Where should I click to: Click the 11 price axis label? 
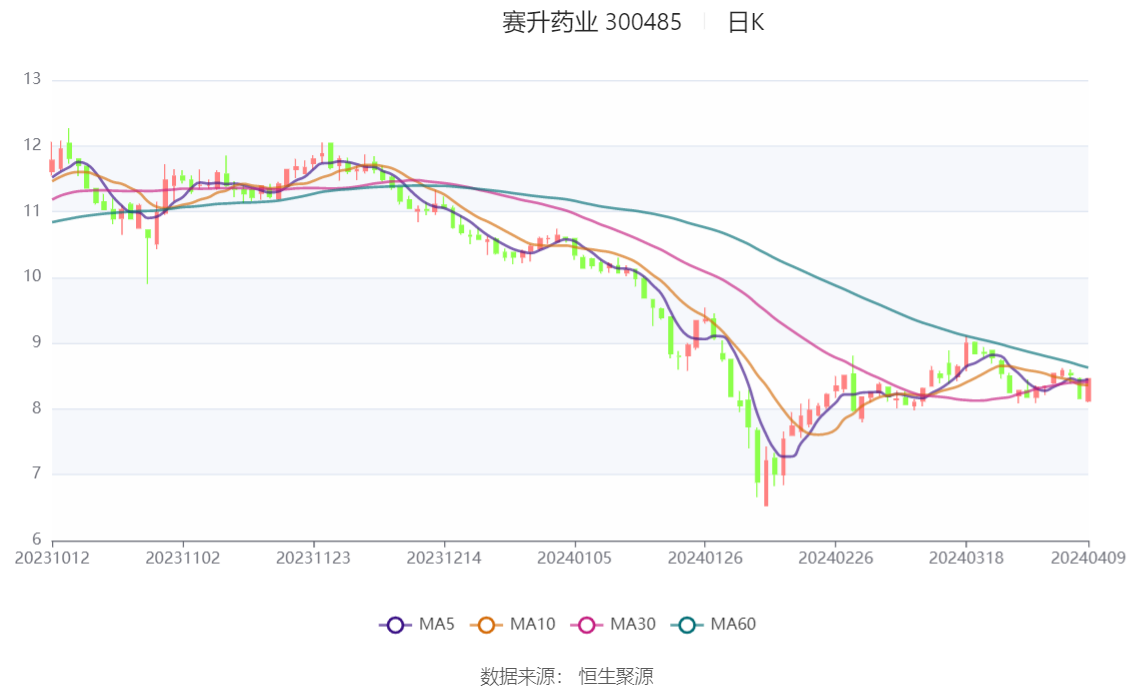(32, 211)
